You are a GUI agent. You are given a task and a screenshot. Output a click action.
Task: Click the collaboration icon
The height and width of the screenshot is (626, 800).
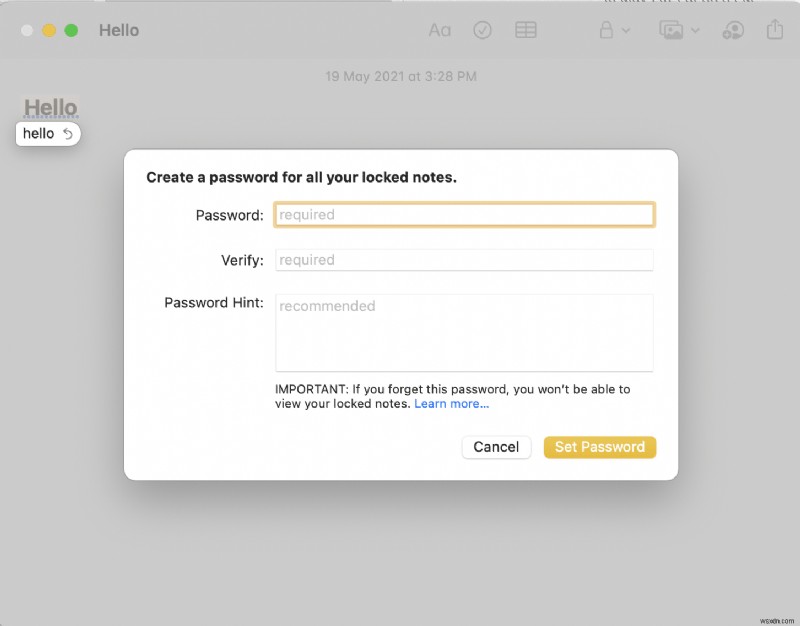[x=733, y=30]
